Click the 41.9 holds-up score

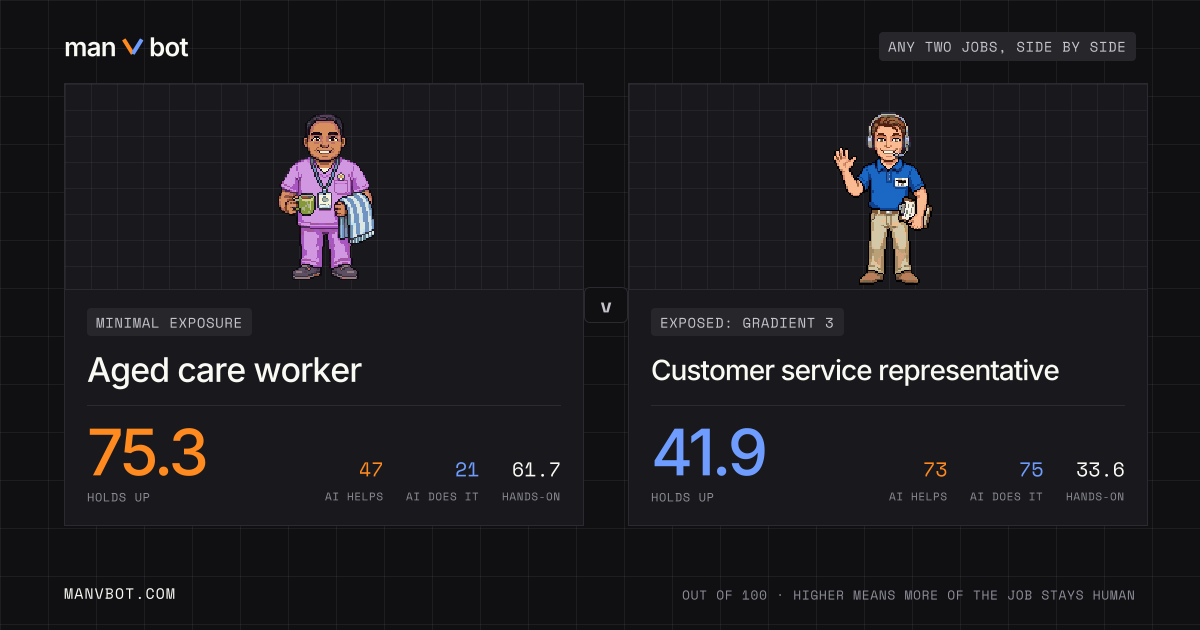click(x=709, y=452)
